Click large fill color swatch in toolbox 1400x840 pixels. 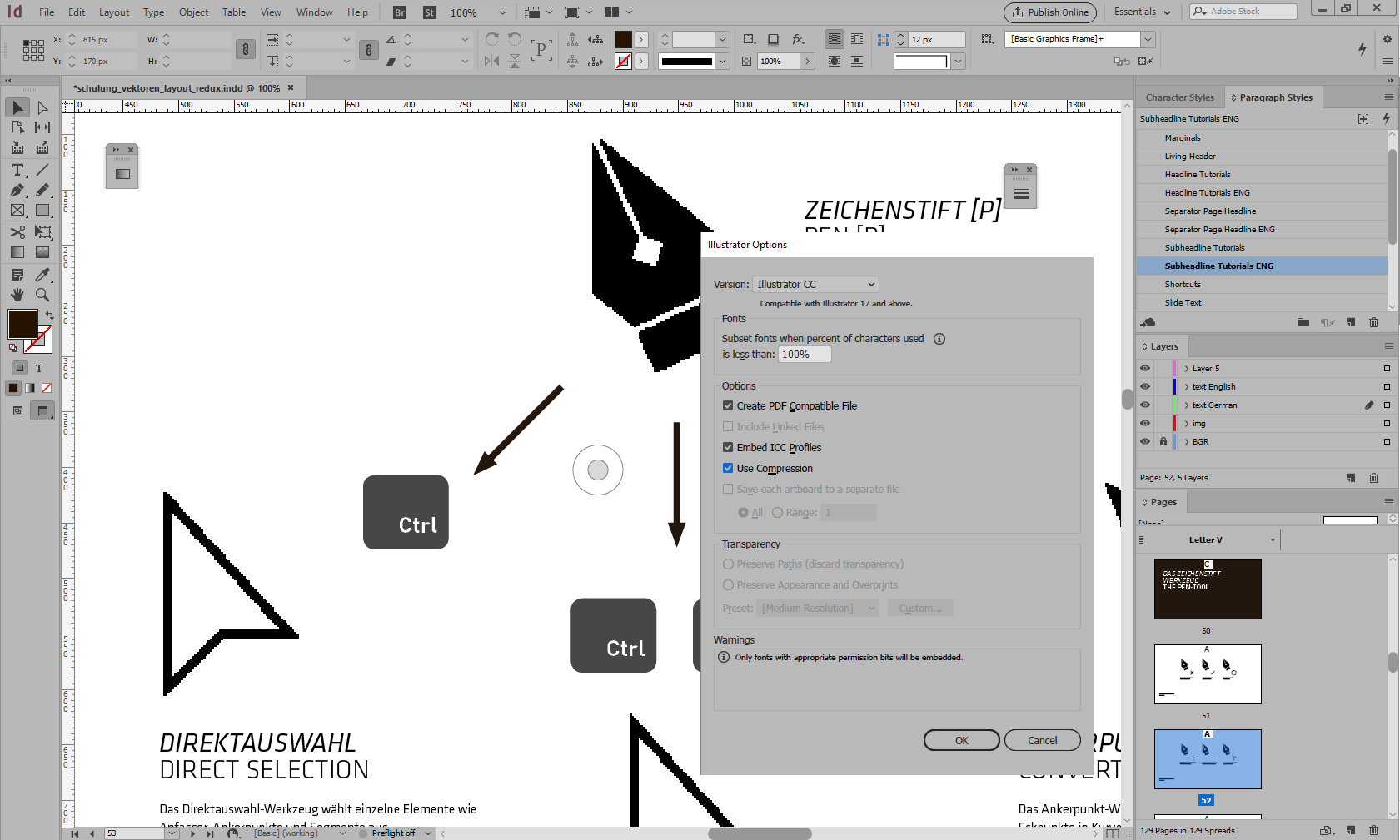click(22, 323)
